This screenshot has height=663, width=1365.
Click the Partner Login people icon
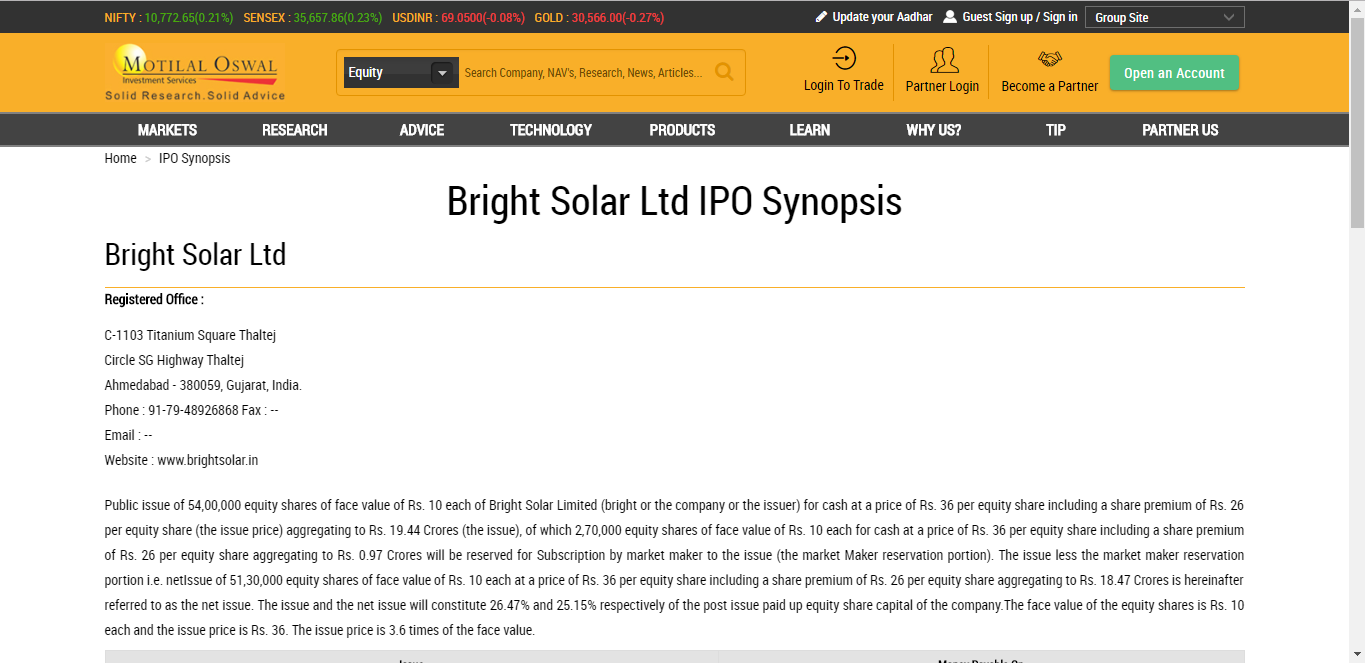tap(943, 60)
